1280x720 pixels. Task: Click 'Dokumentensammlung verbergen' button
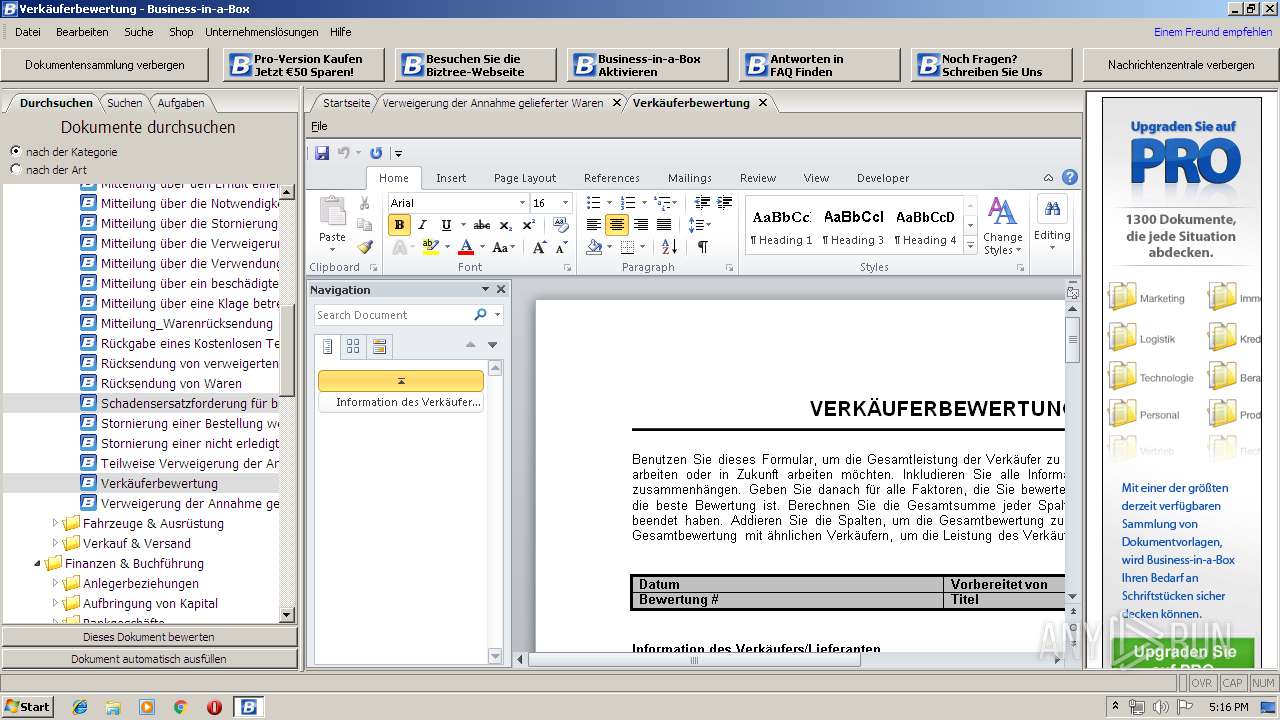105,65
